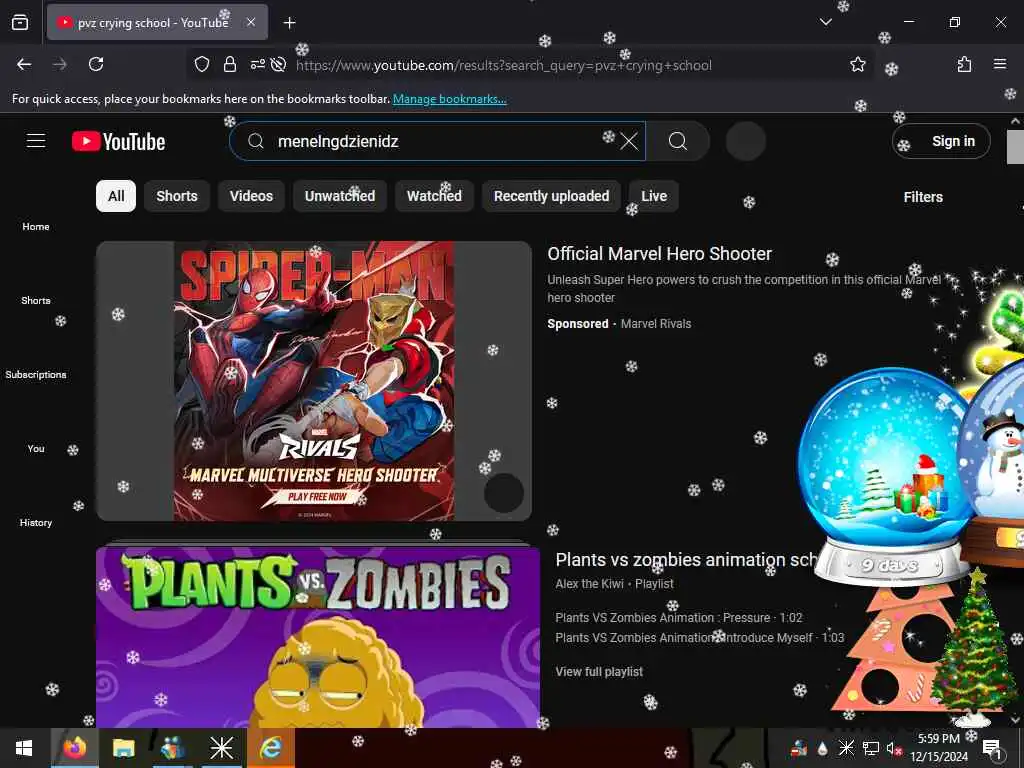Click Firefox icon in taskbar
Image resolution: width=1024 pixels, height=768 pixels.
[x=74, y=748]
